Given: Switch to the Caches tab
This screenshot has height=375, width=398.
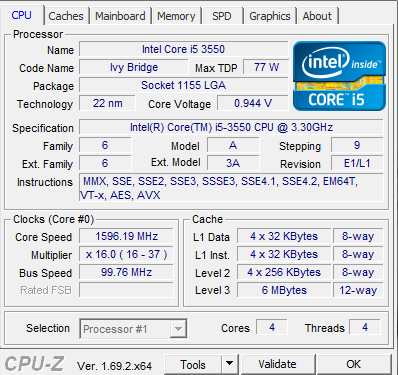Looking at the screenshot, I should (x=66, y=16).
